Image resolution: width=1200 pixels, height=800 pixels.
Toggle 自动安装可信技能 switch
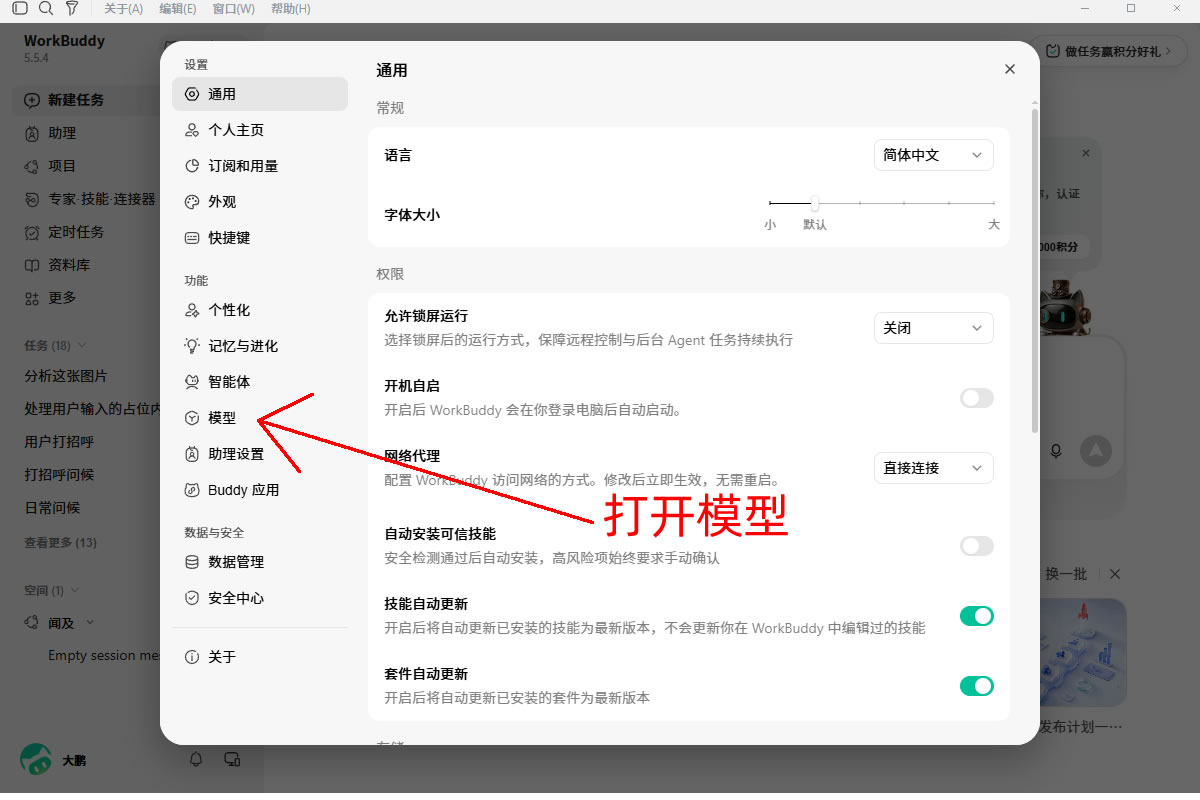tap(977, 546)
